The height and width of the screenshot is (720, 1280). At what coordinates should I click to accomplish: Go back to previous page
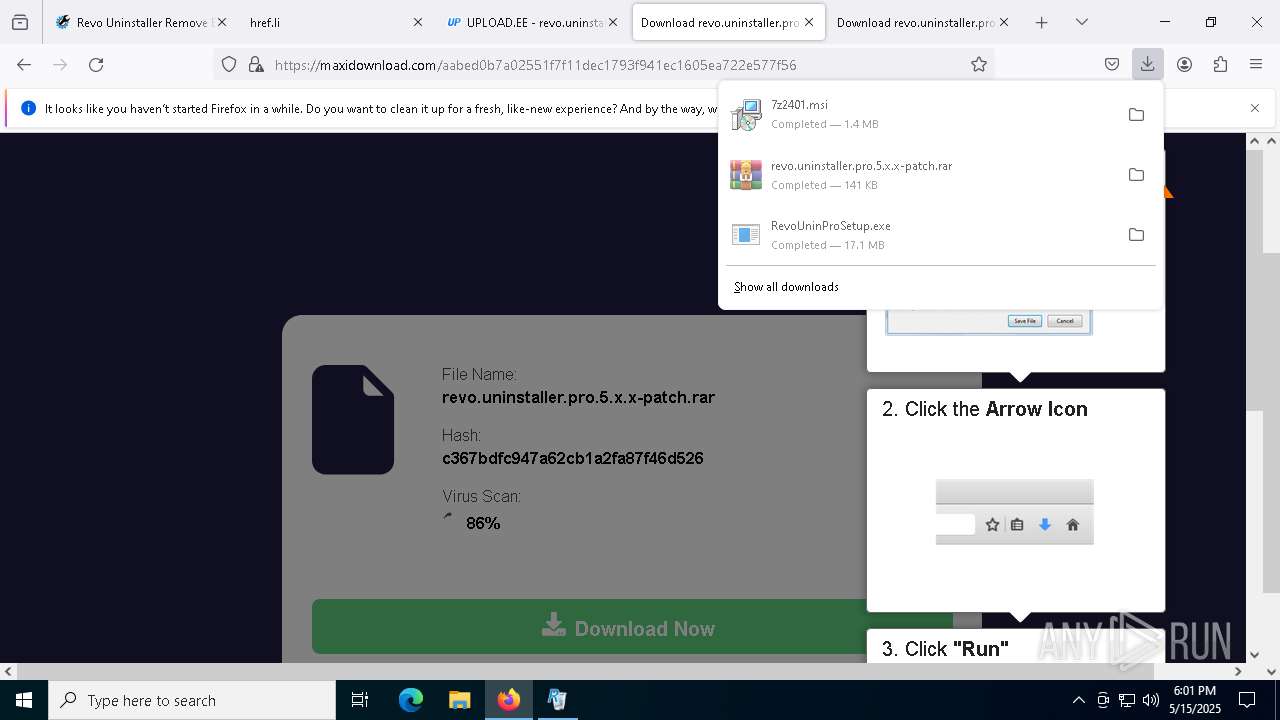click(24, 64)
